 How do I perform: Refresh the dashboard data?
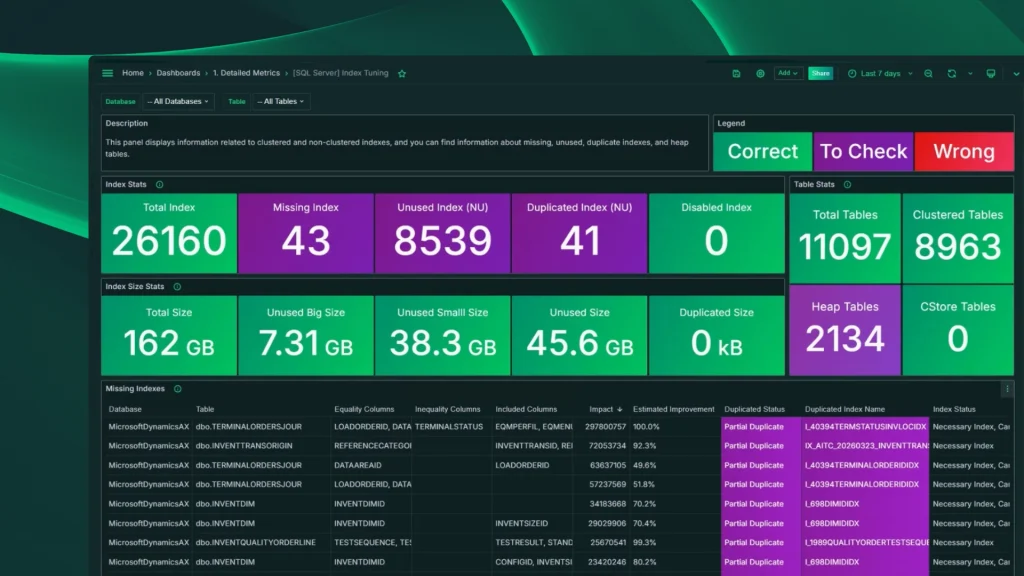coord(952,74)
